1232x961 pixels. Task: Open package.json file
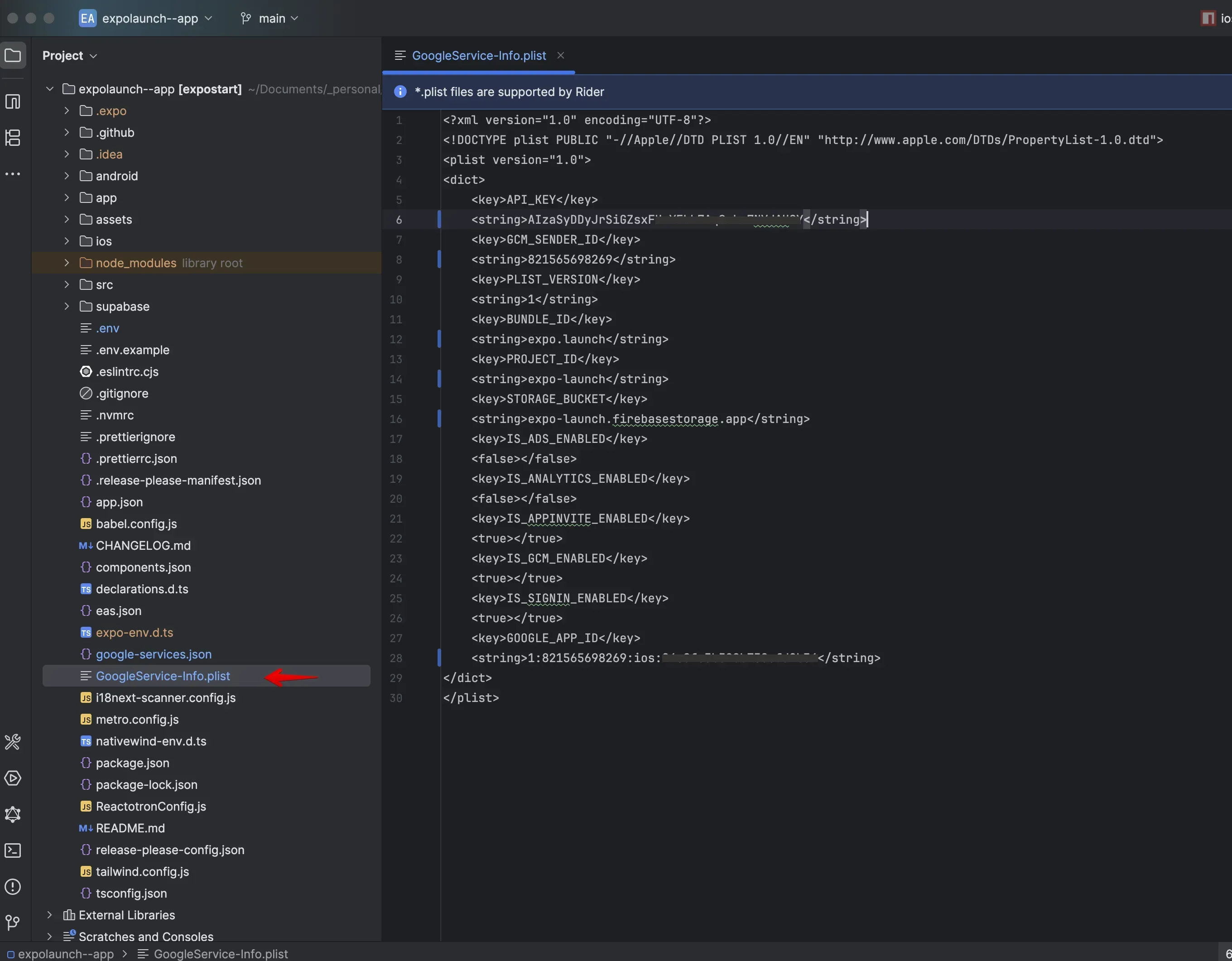(x=133, y=763)
